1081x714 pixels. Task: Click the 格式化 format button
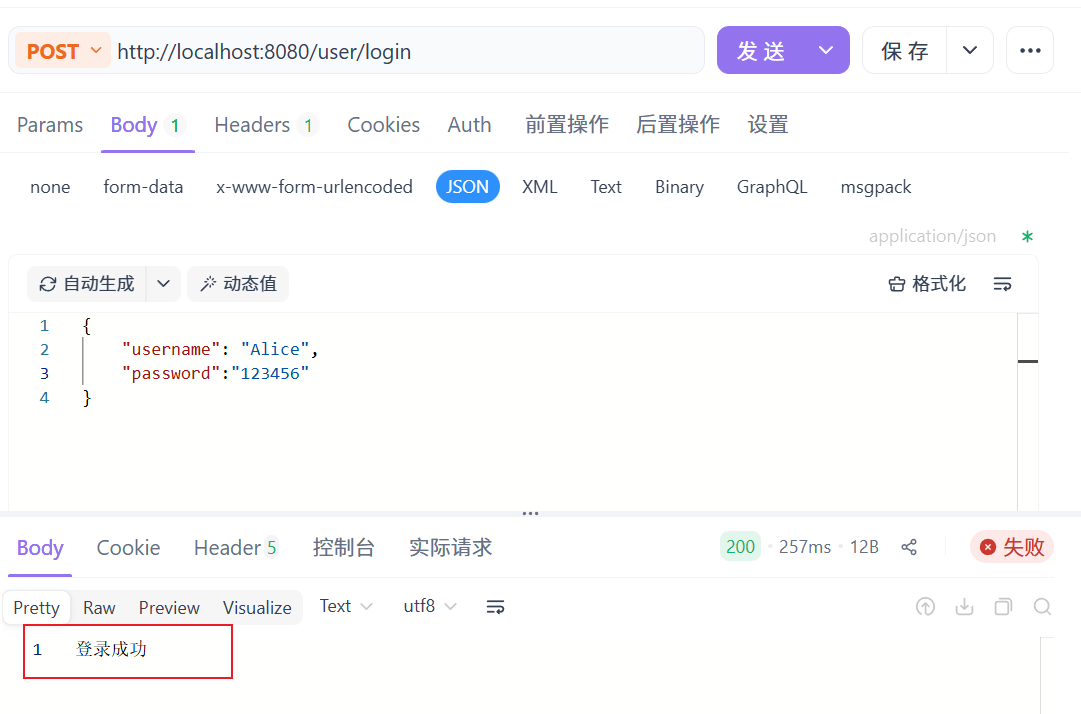point(927,284)
